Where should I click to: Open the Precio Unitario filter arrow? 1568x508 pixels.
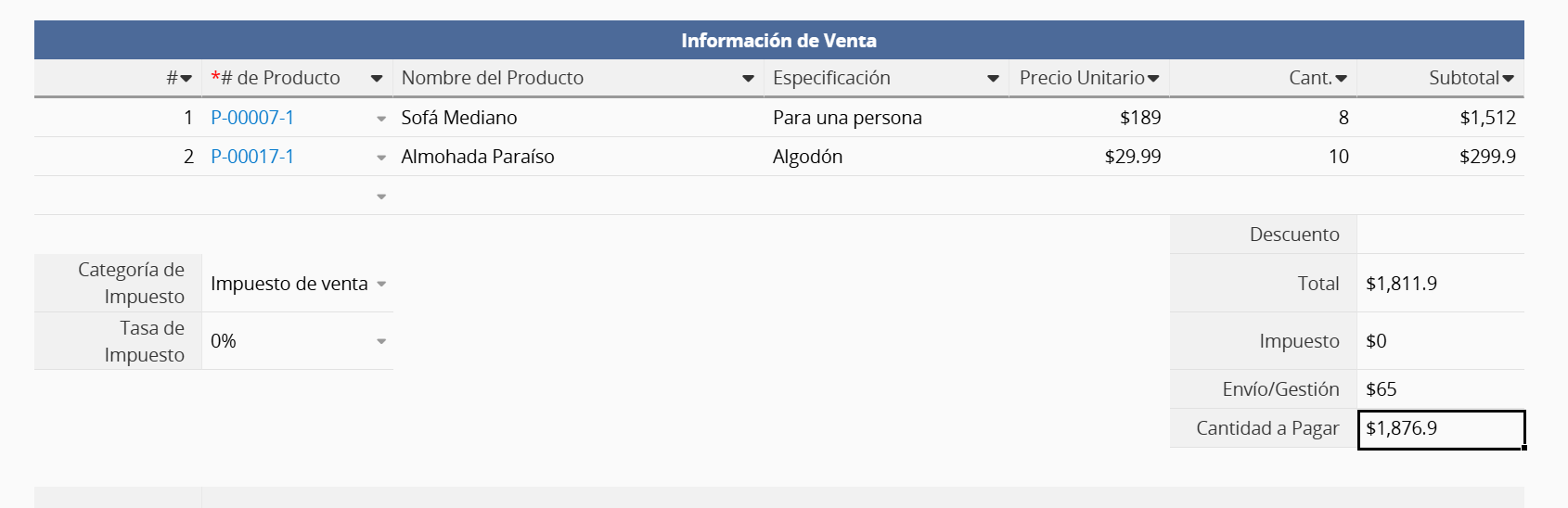[x=1153, y=79]
